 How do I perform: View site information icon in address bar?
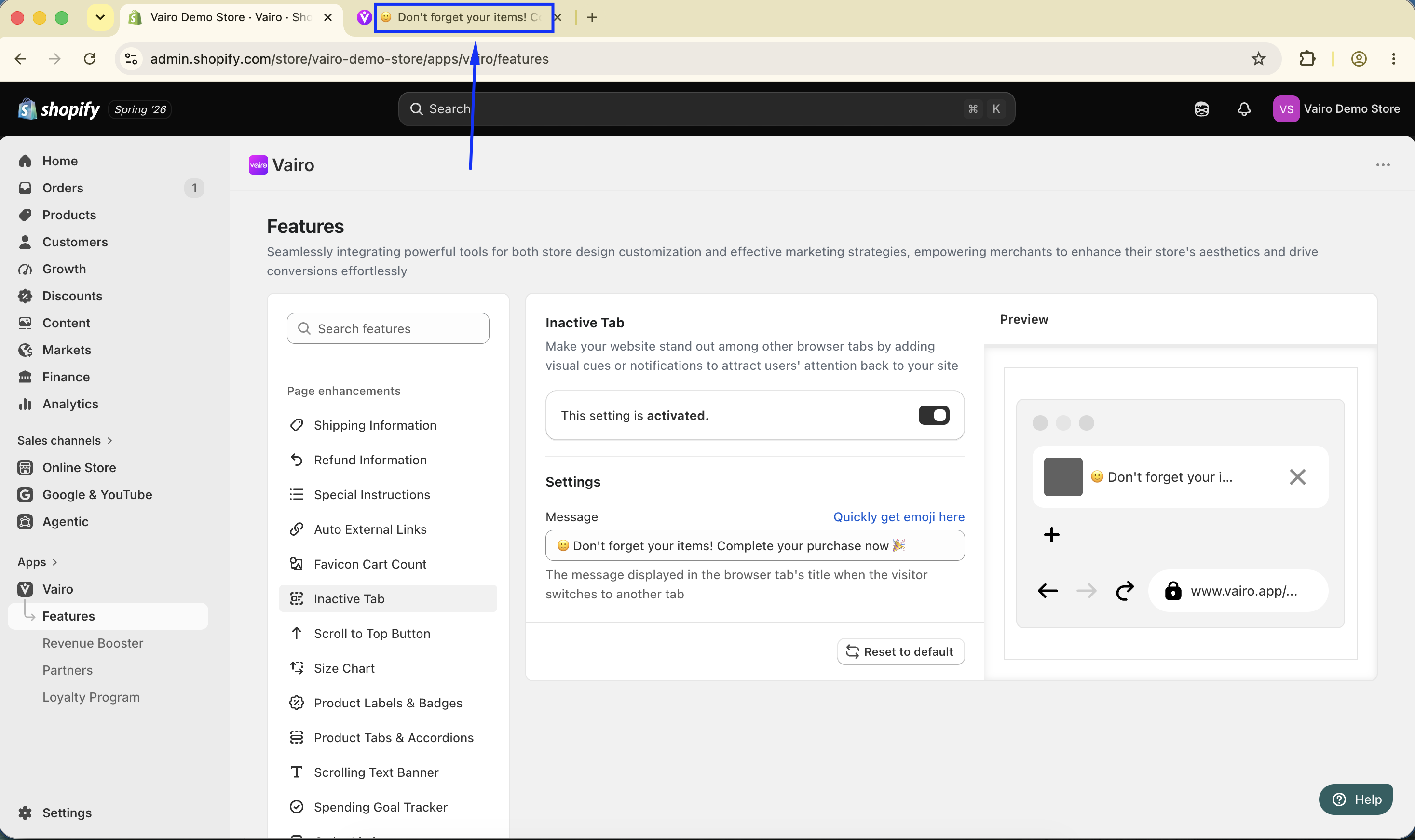click(x=131, y=59)
